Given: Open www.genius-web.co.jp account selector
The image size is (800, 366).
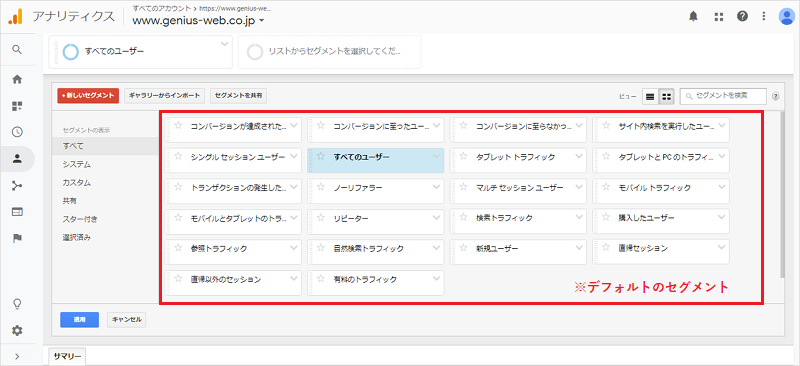Looking at the screenshot, I should pyautogui.click(x=198, y=21).
